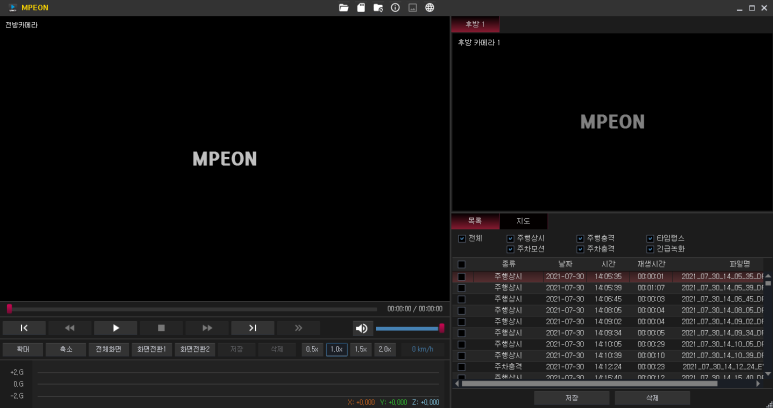
Task: Click file list scroll up arrow
Action: (x=768, y=276)
